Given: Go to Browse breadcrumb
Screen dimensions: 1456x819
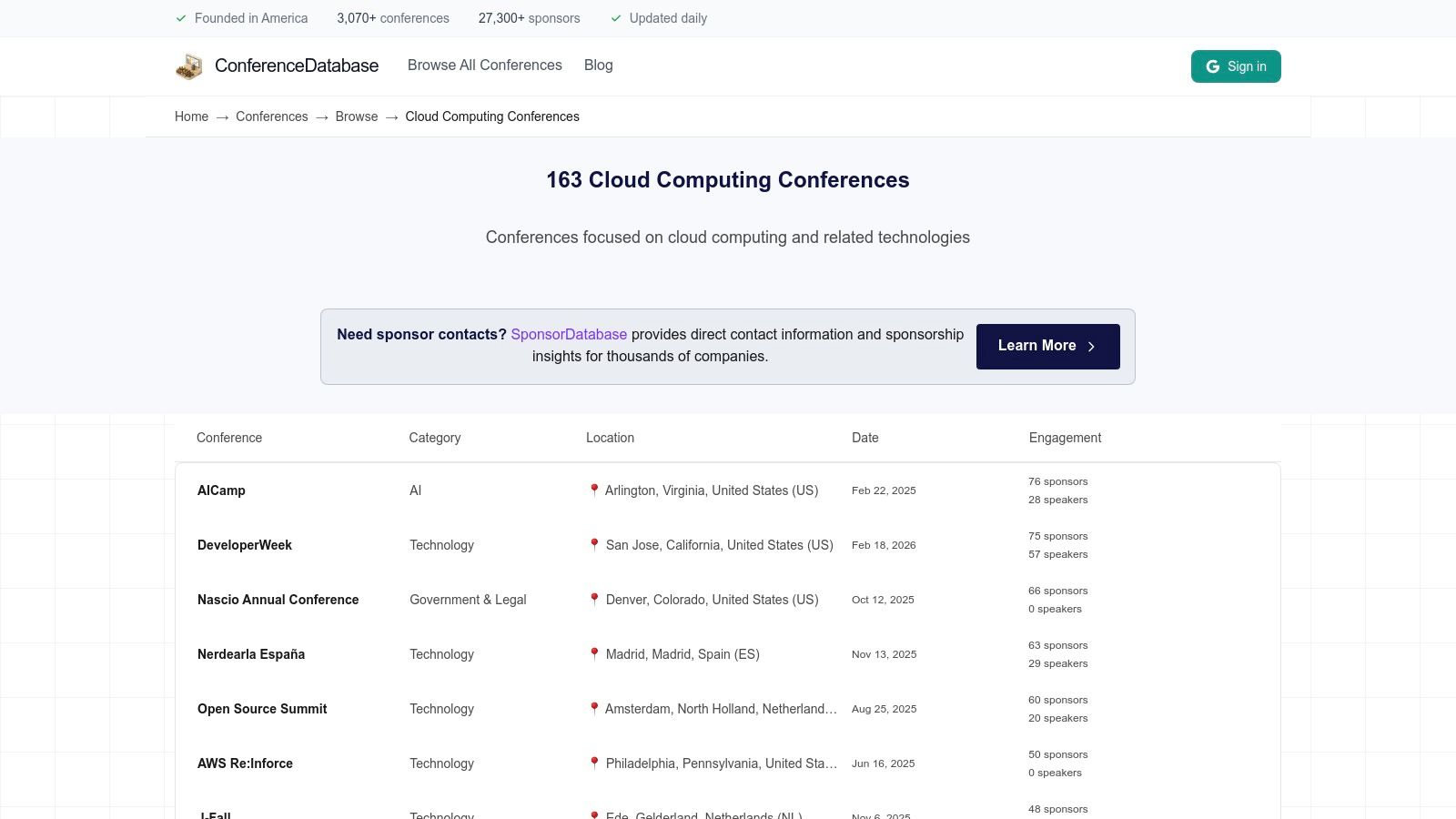Looking at the screenshot, I should 357,116.
